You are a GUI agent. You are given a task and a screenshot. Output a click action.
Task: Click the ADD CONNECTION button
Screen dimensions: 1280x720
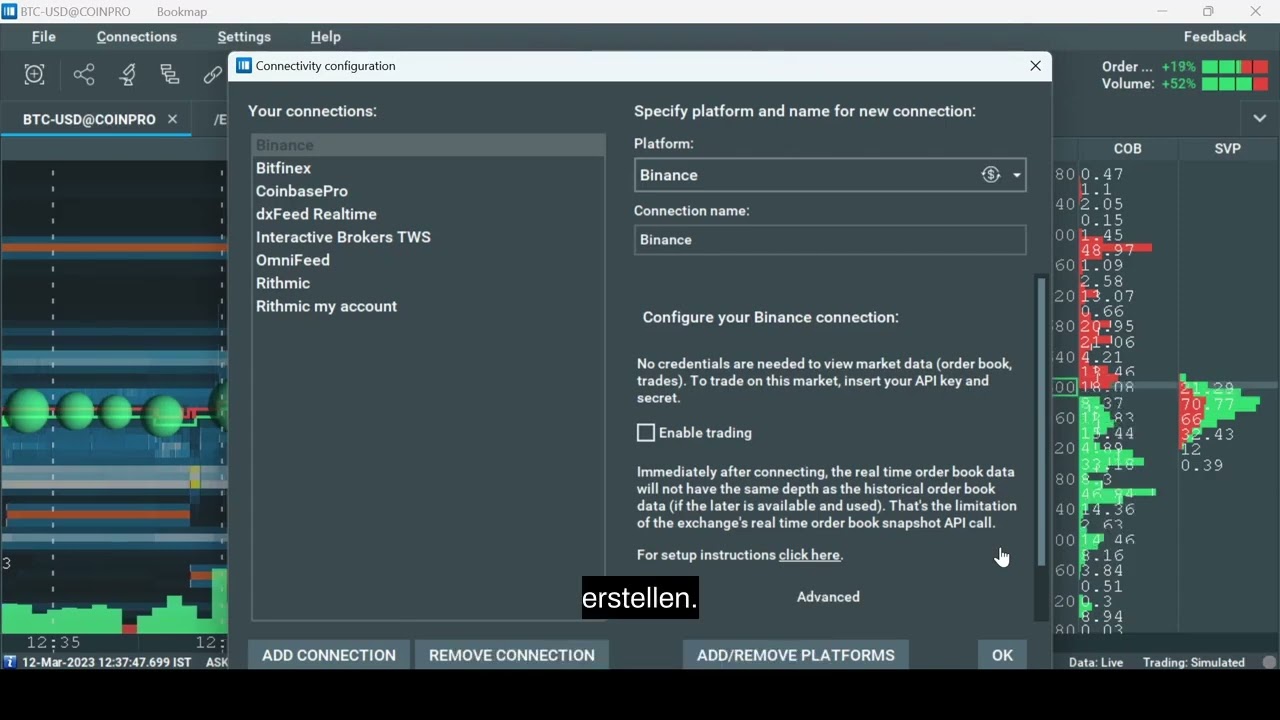tap(329, 655)
